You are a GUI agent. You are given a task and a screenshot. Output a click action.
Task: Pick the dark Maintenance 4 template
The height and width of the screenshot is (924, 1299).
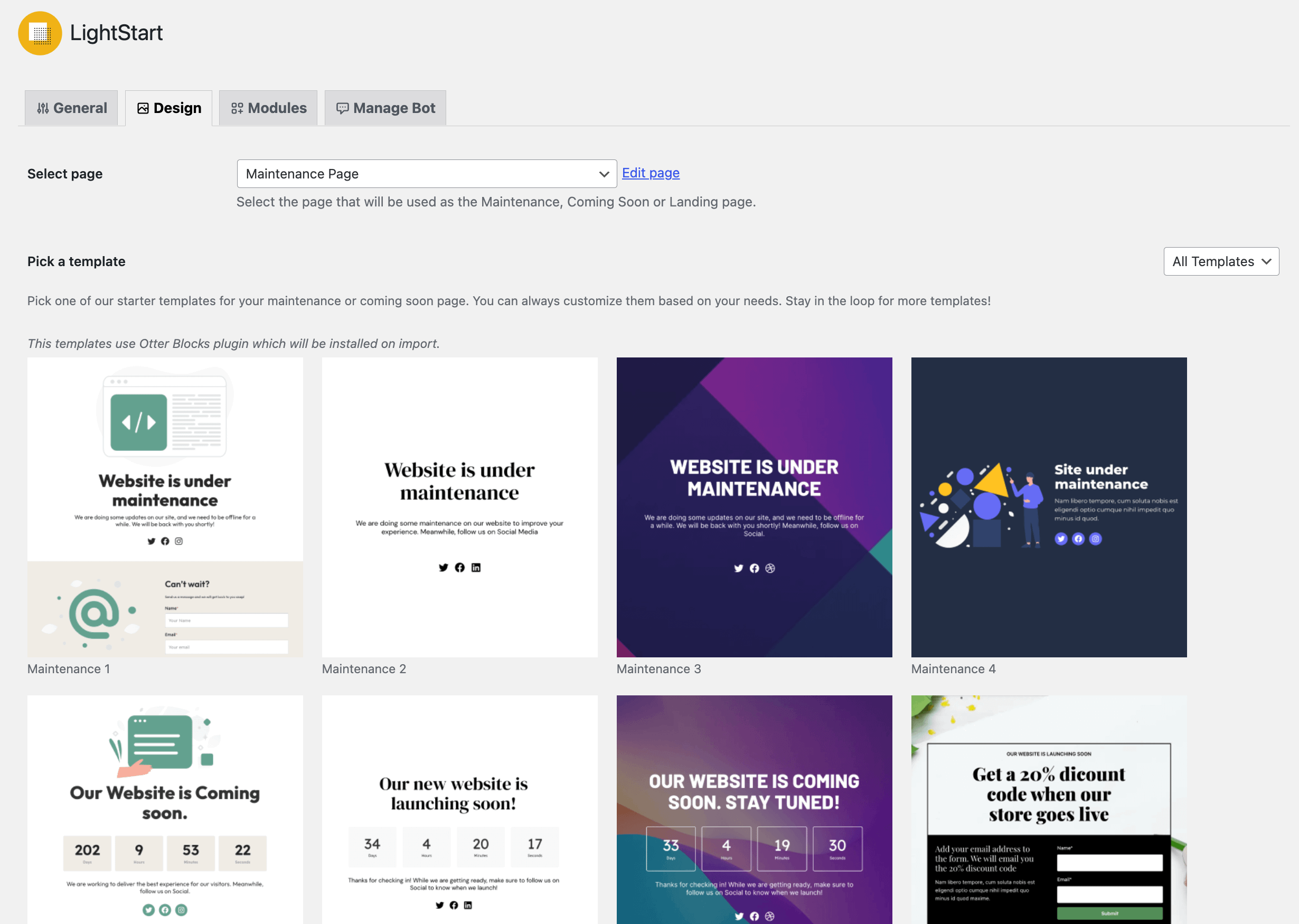[x=1049, y=507]
